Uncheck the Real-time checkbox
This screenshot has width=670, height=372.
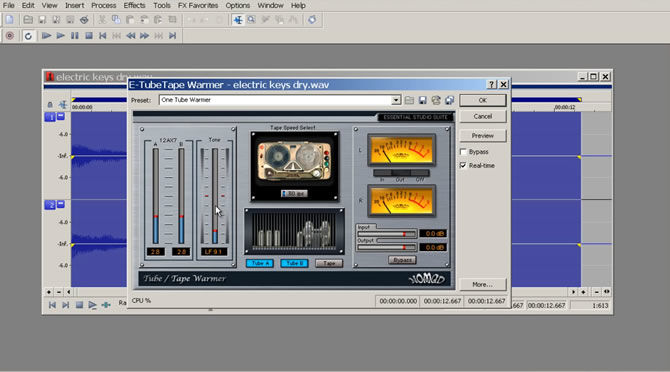pyautogui.click(x=463, y=165)
